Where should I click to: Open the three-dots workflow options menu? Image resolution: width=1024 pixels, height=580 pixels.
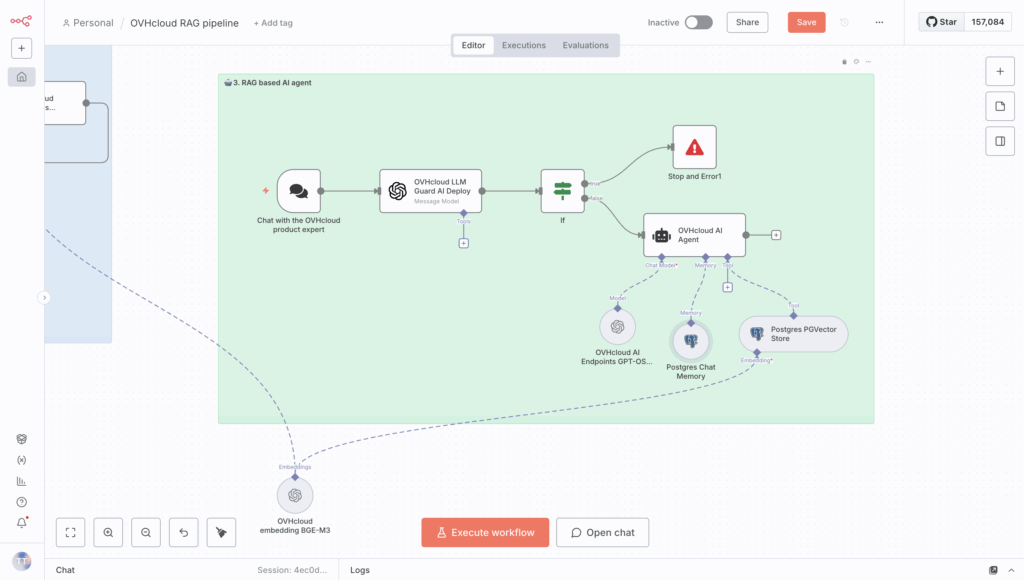(x=879, y=22)
